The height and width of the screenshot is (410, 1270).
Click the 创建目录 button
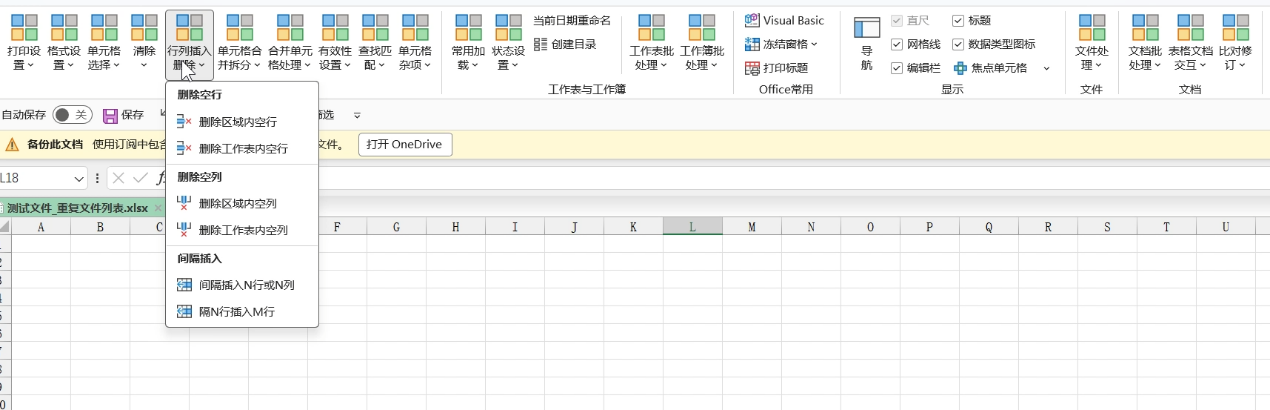565,44
